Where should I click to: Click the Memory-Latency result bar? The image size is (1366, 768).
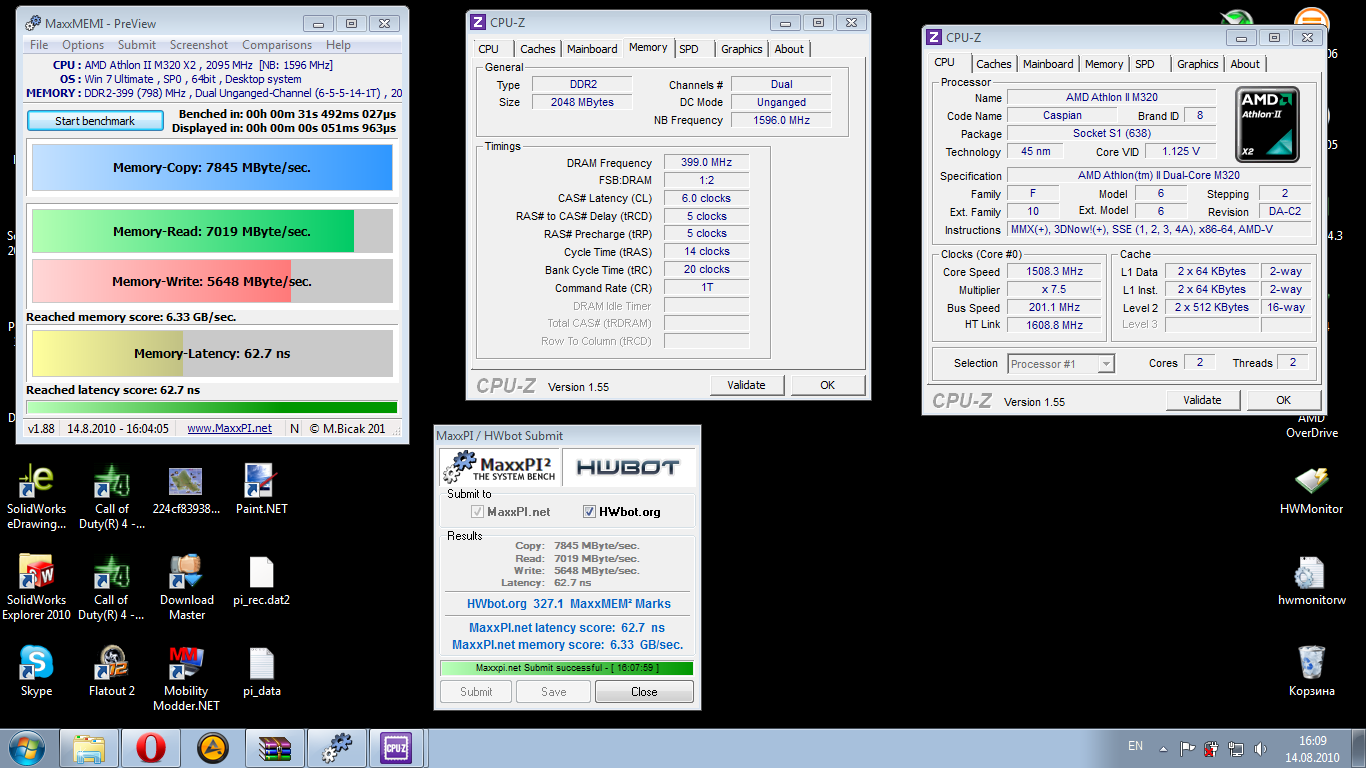[212, 353]
